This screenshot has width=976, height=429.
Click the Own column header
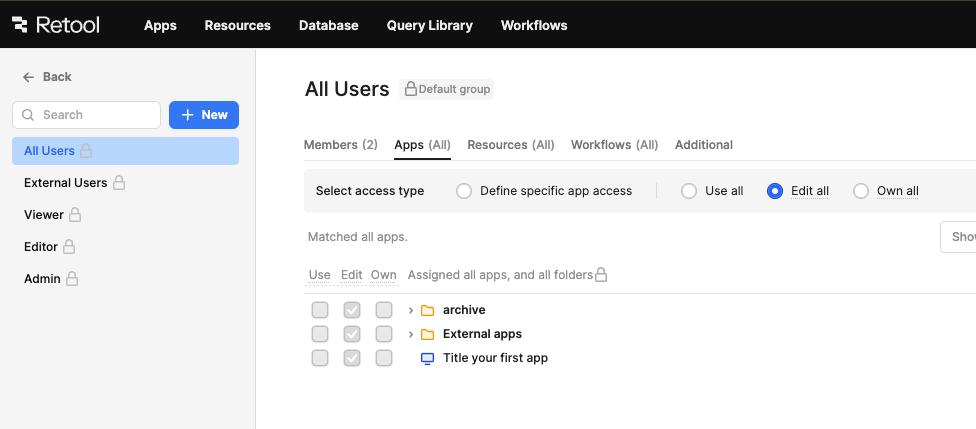click(384, 275)
